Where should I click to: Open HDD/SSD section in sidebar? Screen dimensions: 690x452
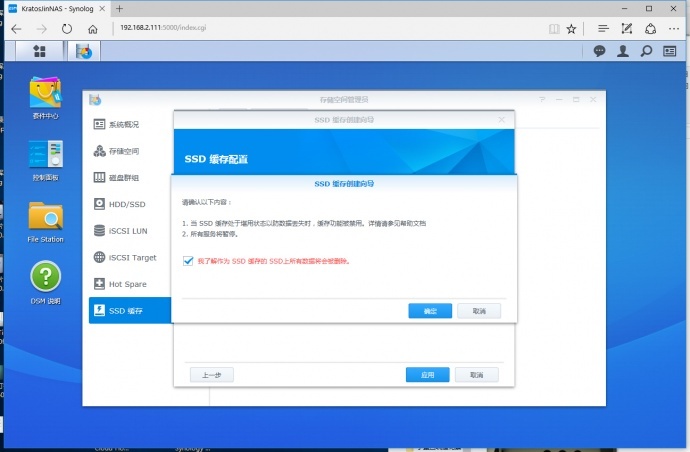(x=129, y=204)
